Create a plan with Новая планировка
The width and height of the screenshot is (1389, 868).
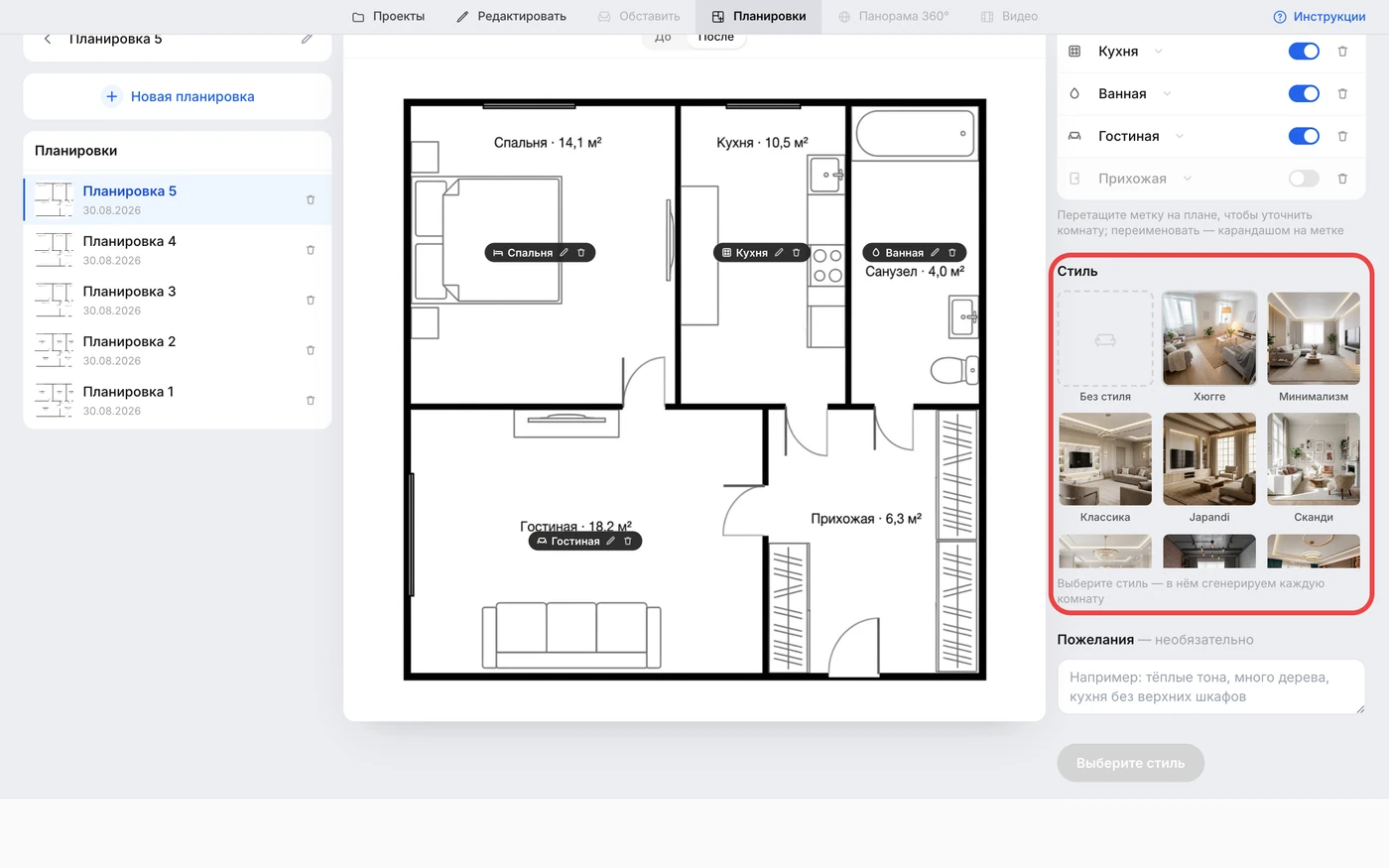(x=178, y=96)
